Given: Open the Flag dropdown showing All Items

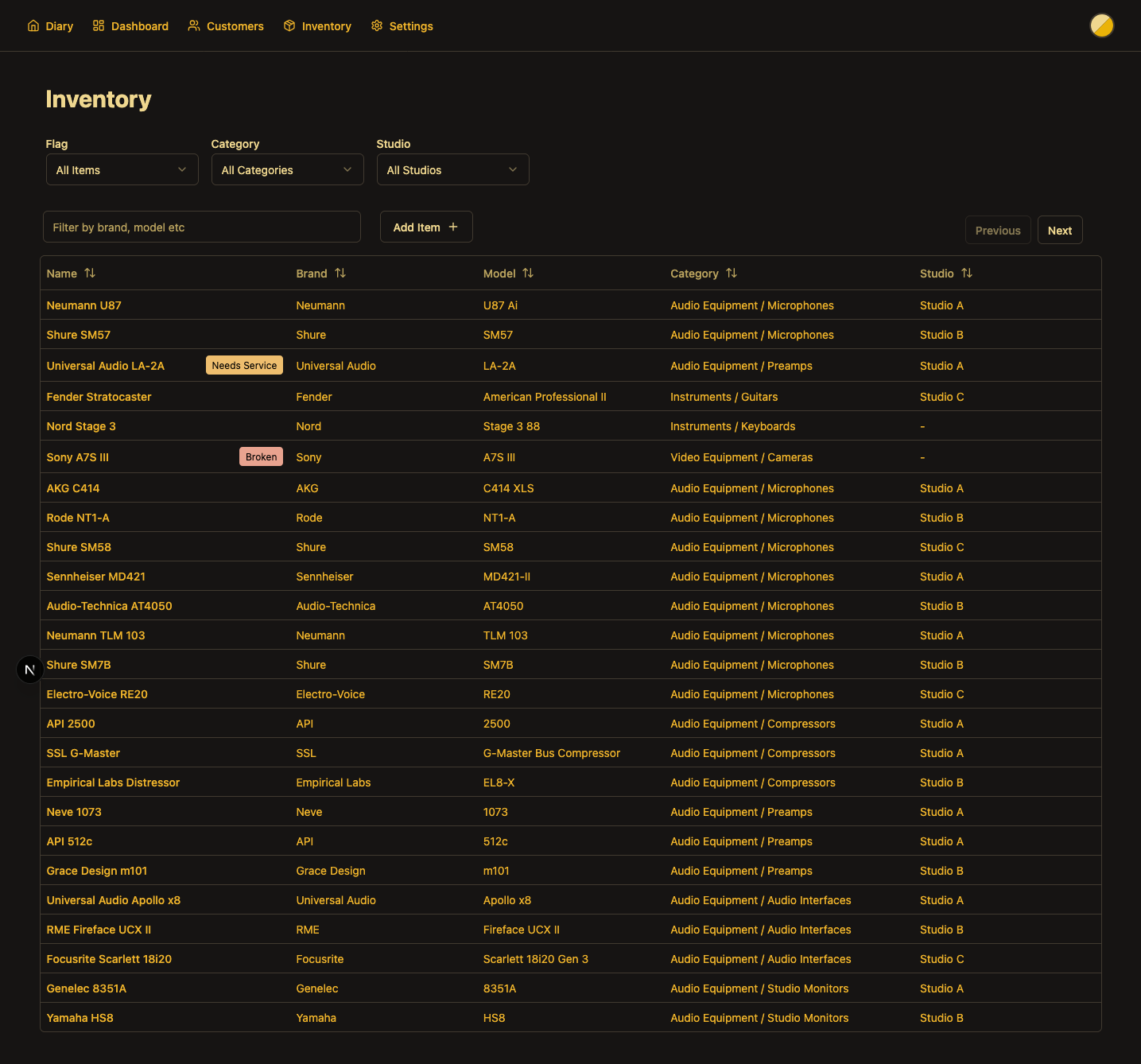Looking at the screenshot, I should 122,169.
